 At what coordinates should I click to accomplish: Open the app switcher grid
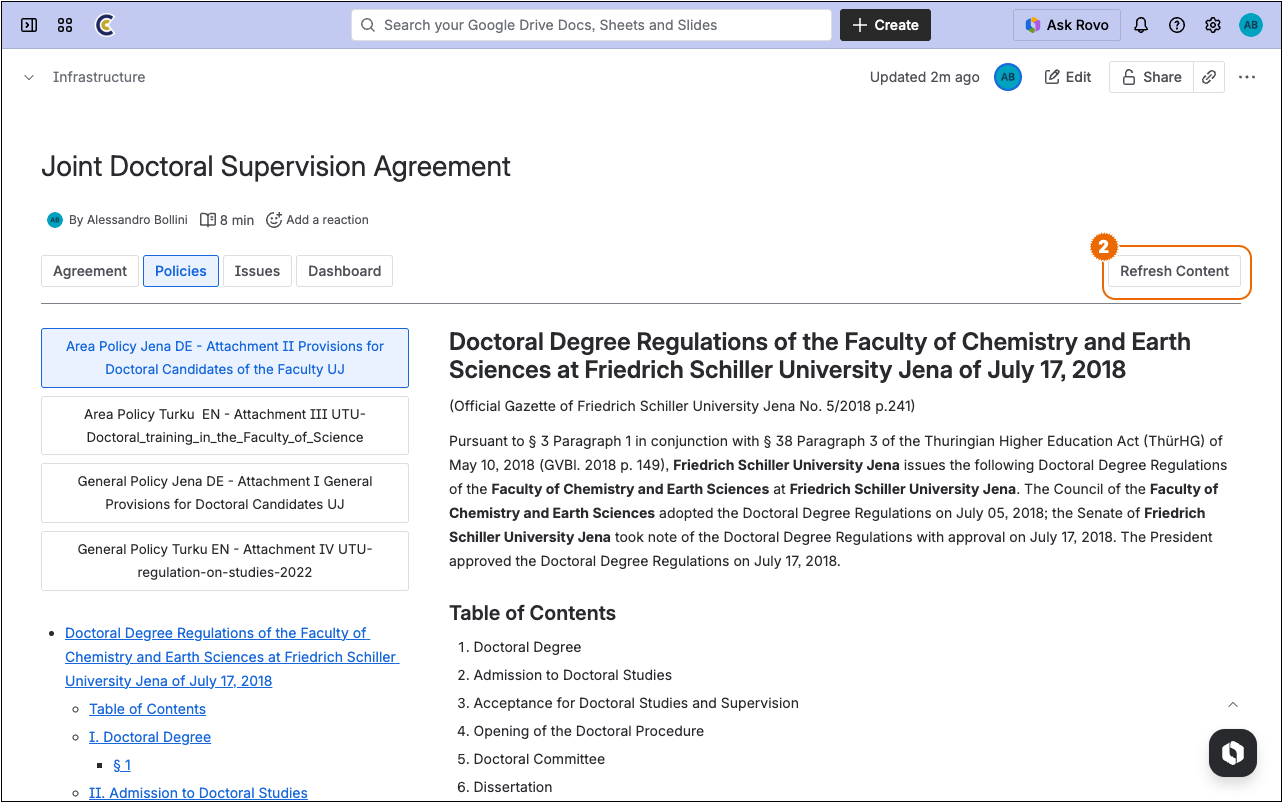(65, 25)
